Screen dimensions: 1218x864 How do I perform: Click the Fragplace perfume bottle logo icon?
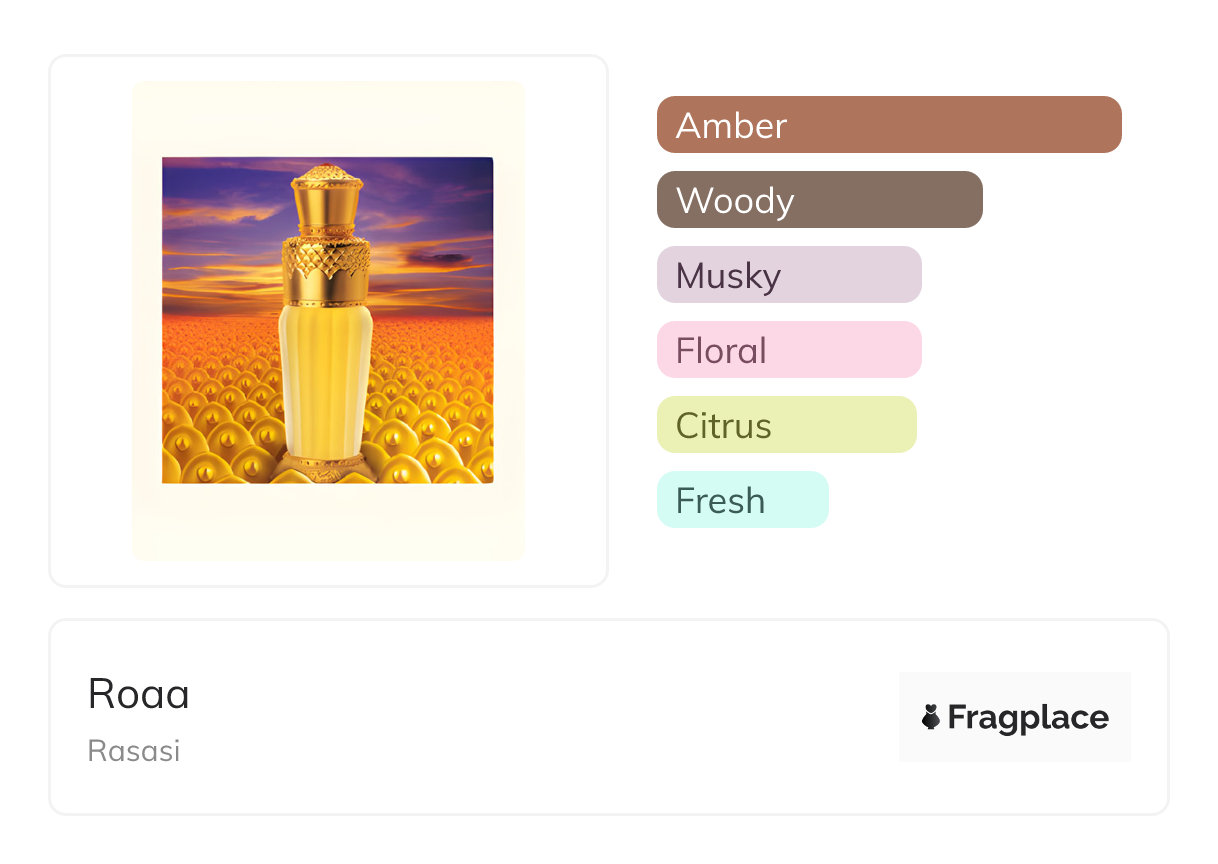click(931, 717)
